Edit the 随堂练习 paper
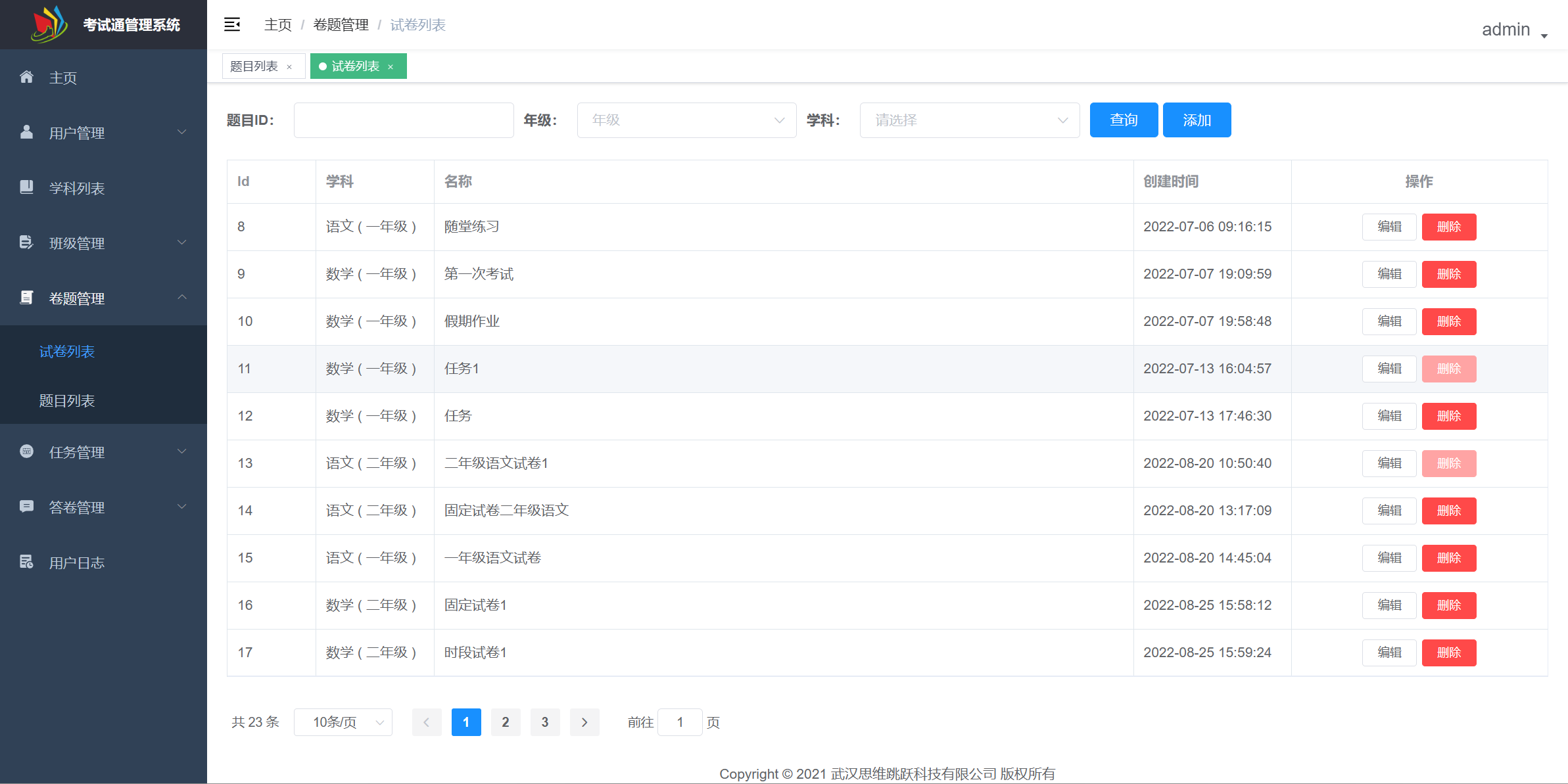Viewport: 1568px width, 784px height. 1389,227
